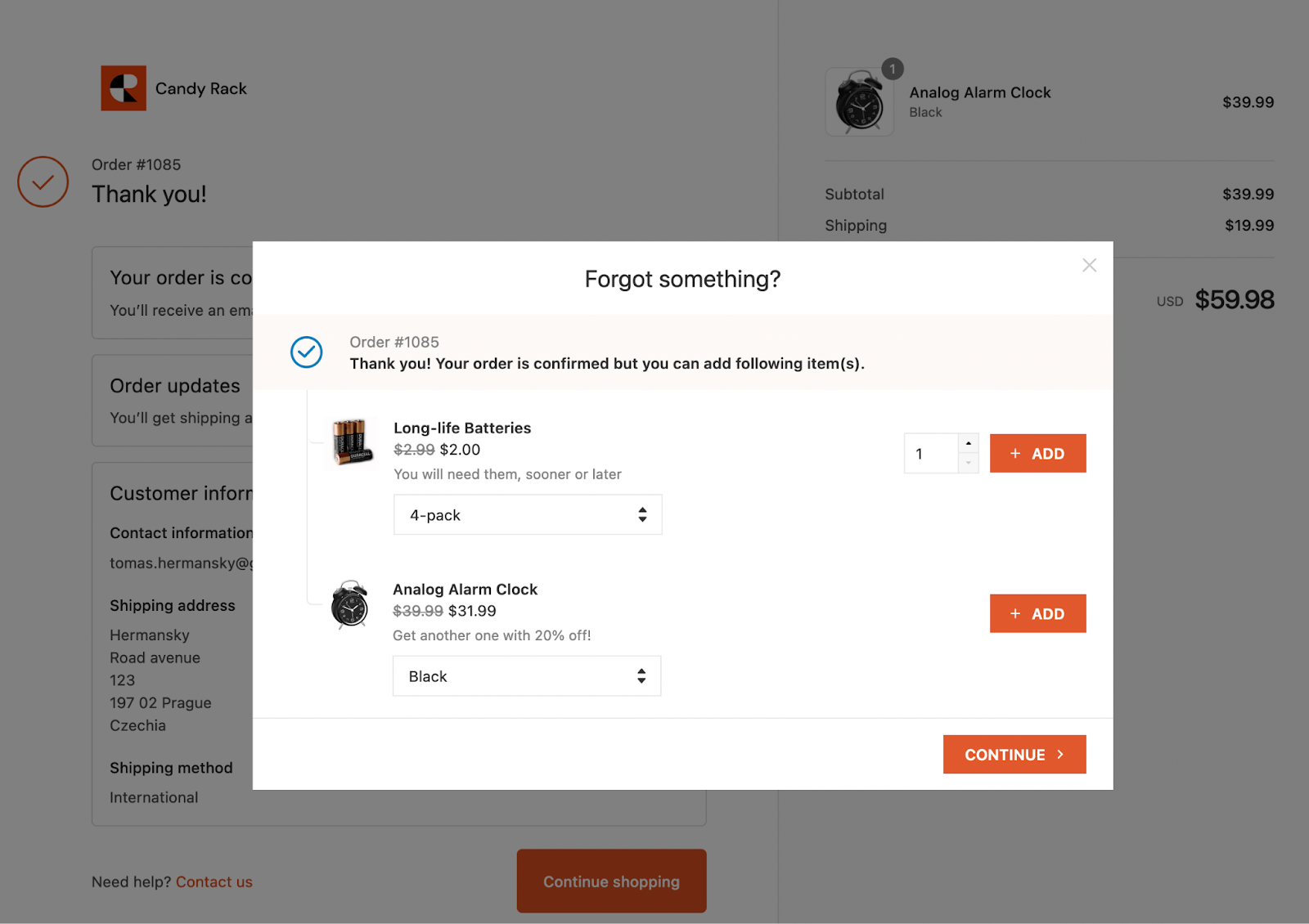
Task: Increase the batteries quantity with up arrow
Action: 969,443
